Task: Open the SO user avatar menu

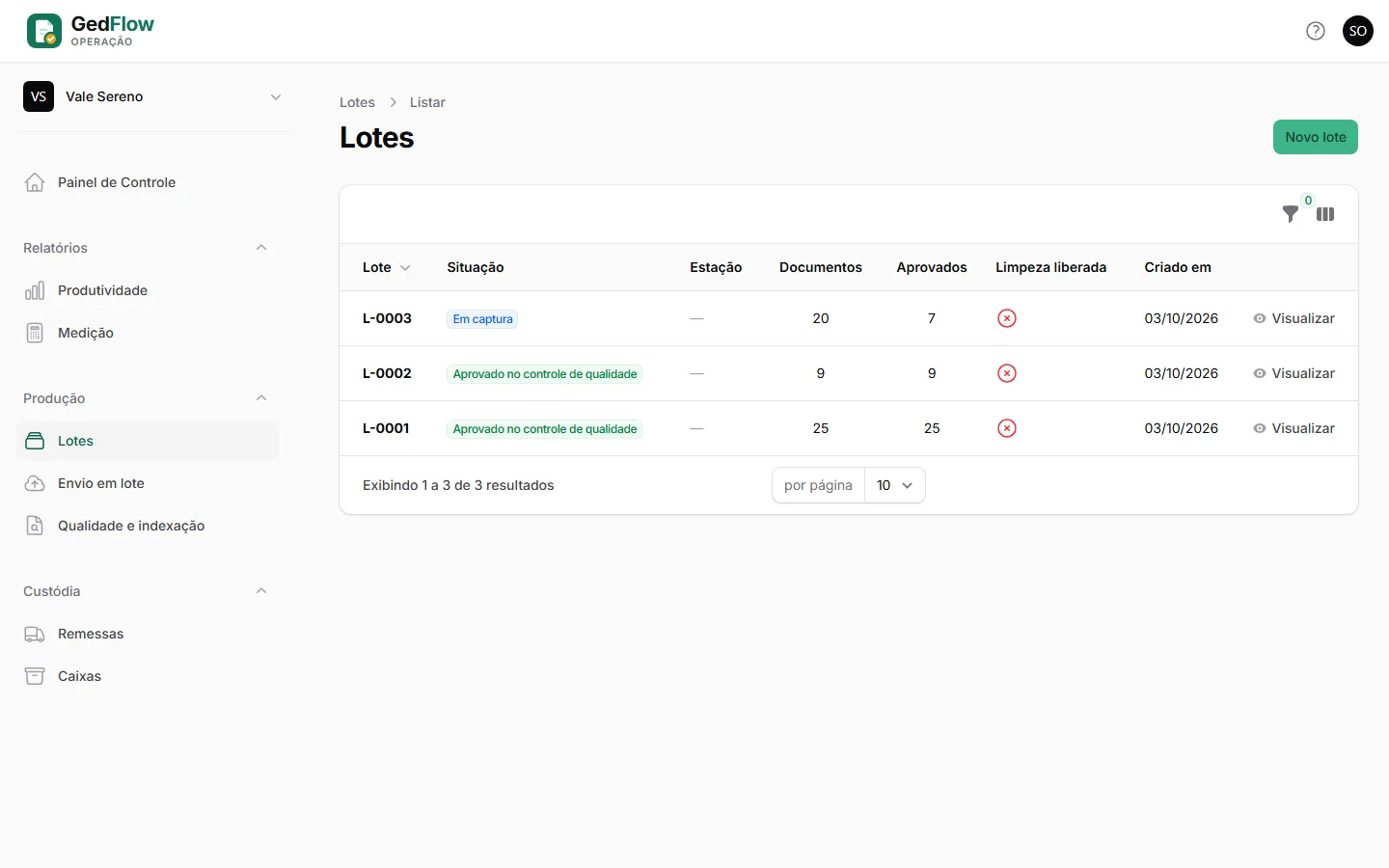Action: pos(1358,31)
